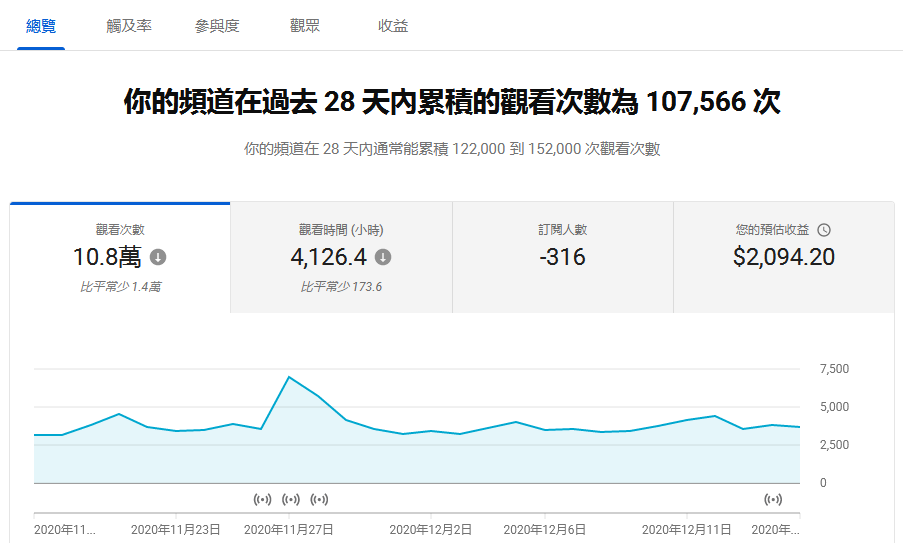Click the 2020年12月6日 date label
This screenshot has width=903, height=543.
[x=545, y=530]
